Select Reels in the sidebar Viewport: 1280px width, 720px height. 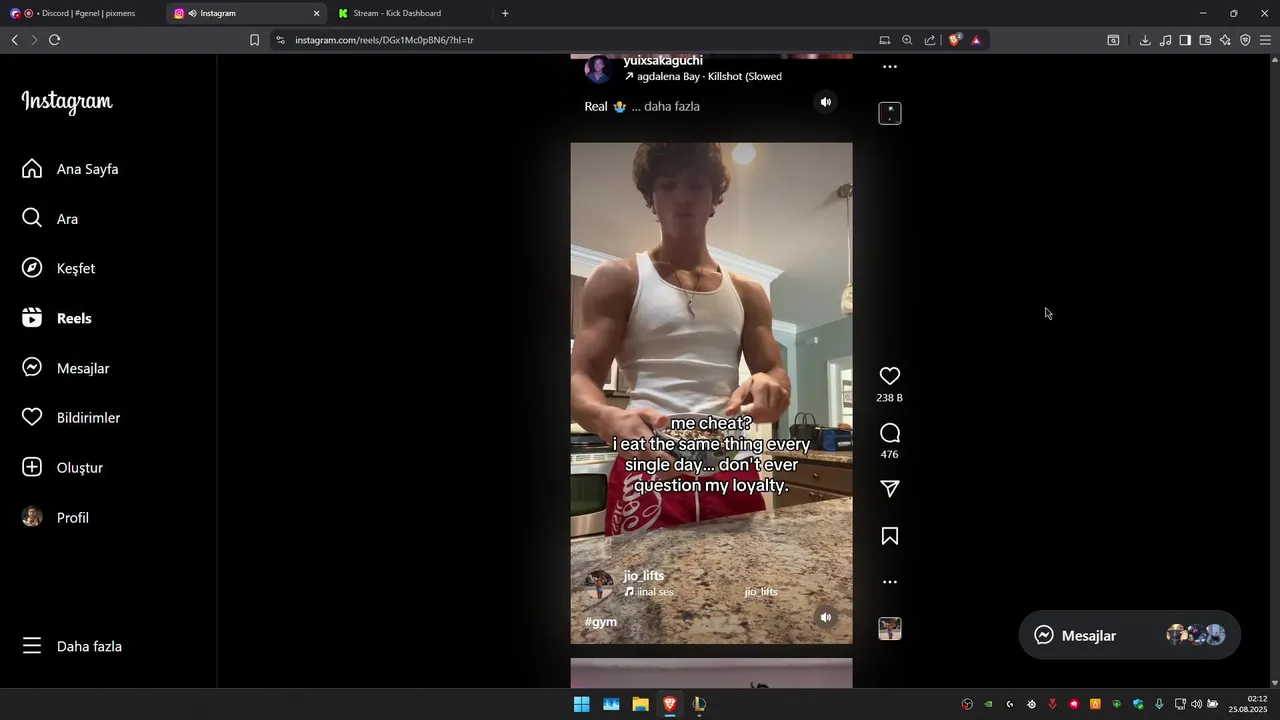pos(57,318)
